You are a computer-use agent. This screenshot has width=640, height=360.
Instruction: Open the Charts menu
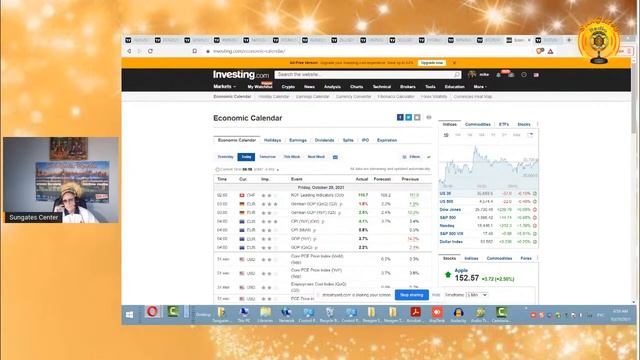tap(356, 87)
